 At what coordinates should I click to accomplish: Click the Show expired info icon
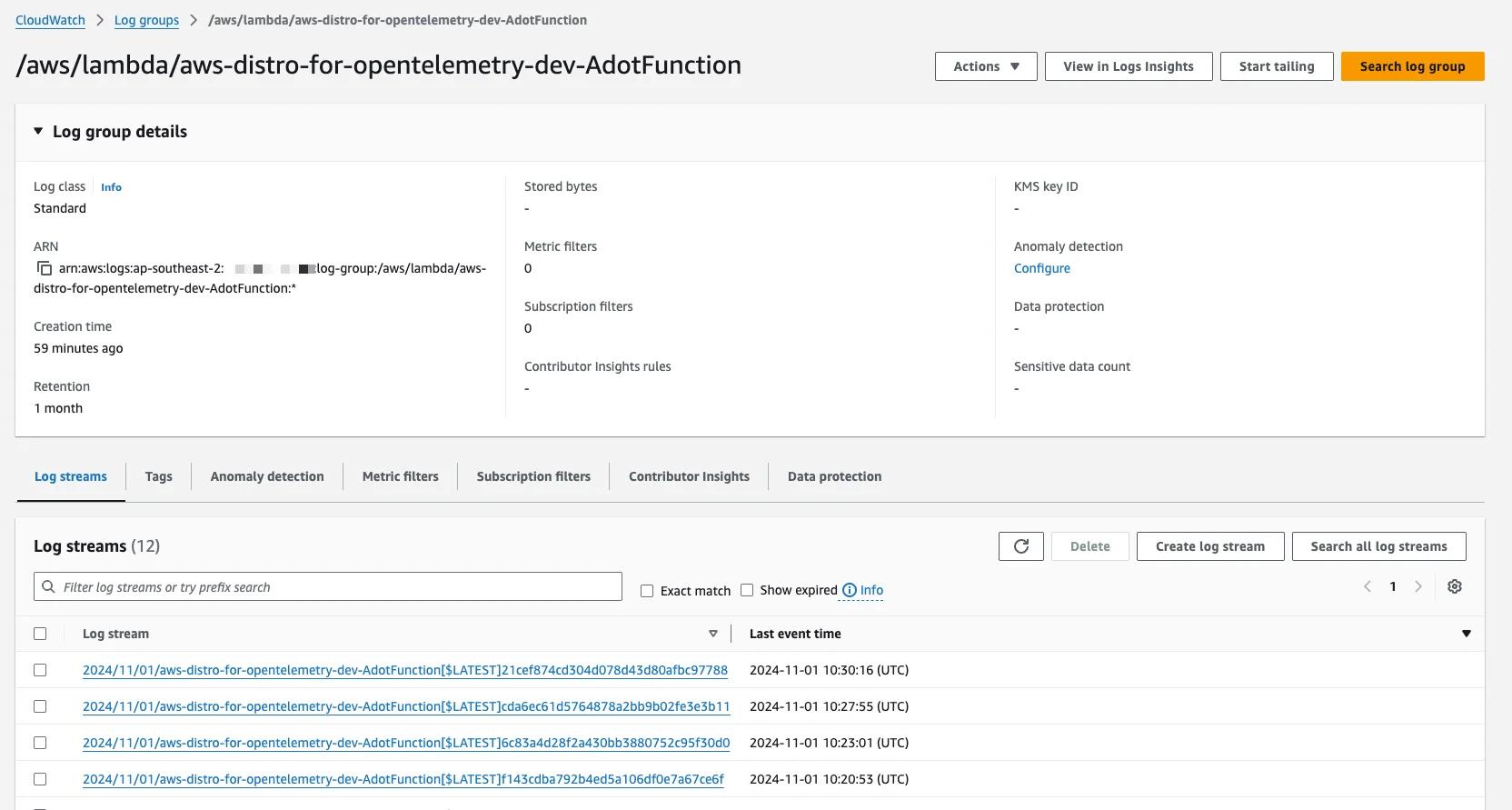click(x=849, y=590)
